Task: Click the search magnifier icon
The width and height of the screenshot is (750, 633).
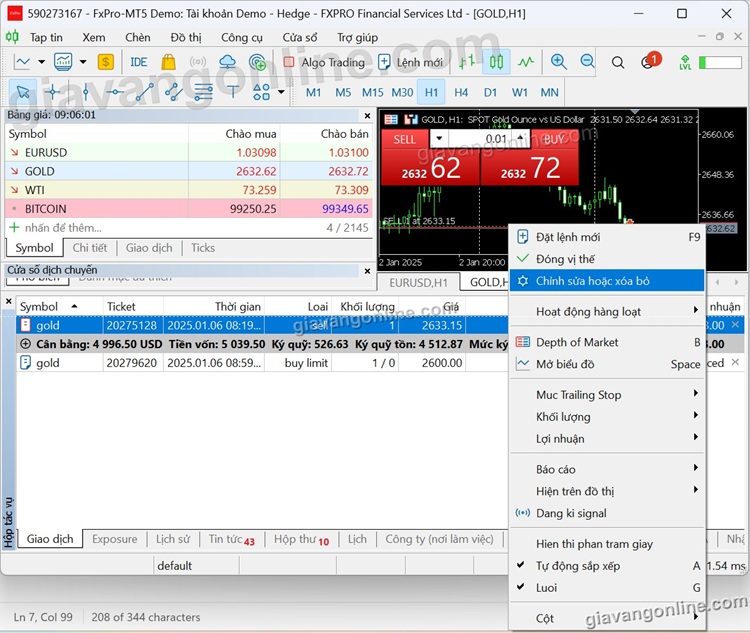Action: (x=618, y=62)
